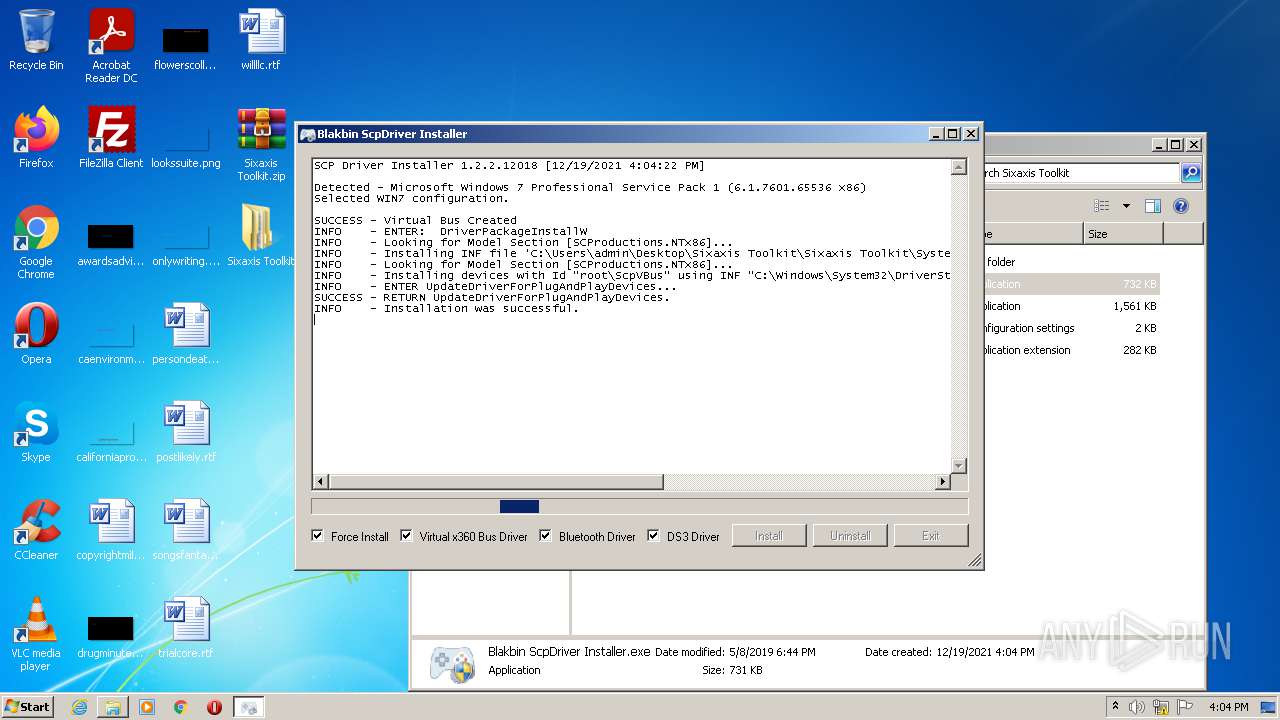
Task: Open the Opera browser shortcut
Action: pos(36,334)
